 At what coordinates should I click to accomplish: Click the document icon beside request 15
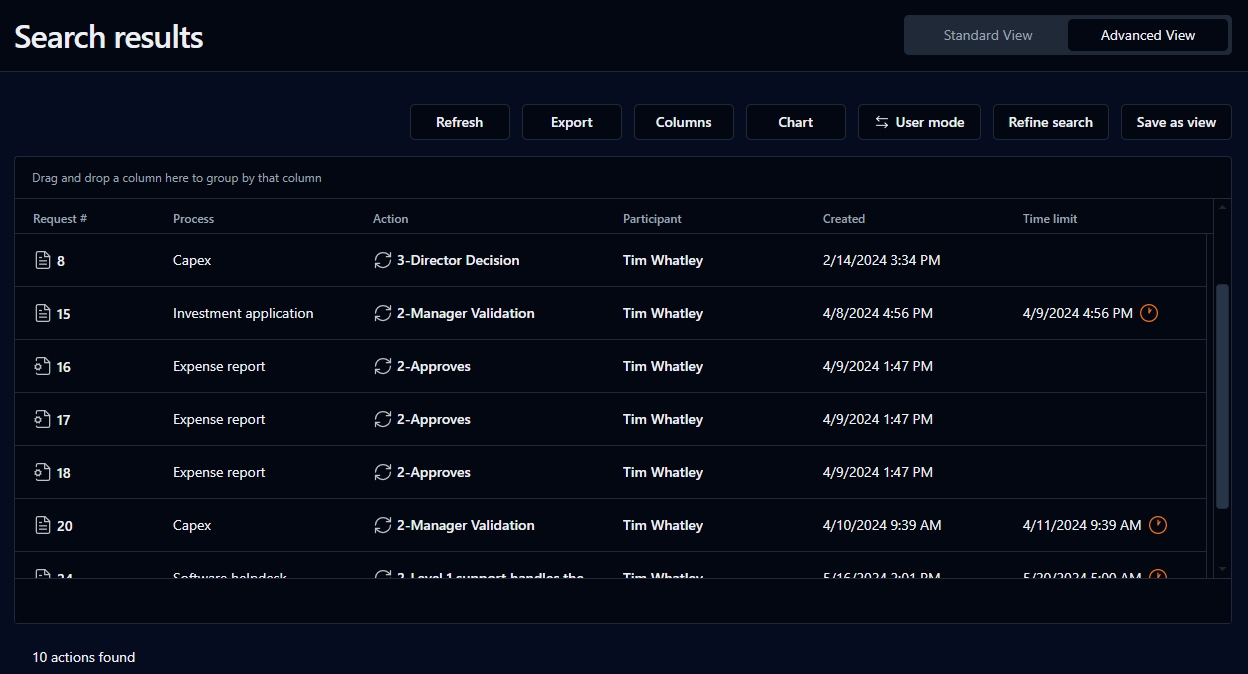click(42, 314)
